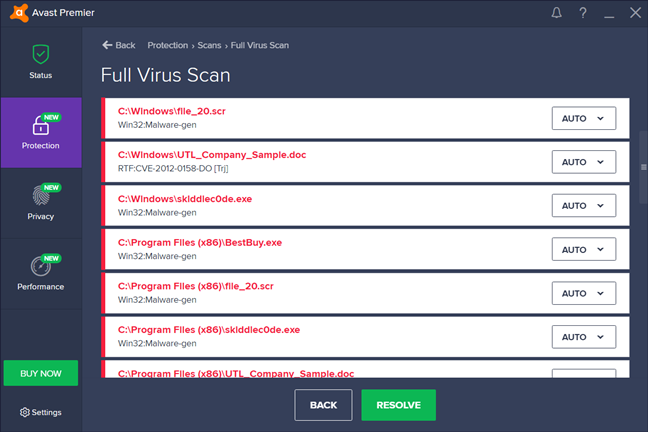The height and width of the screenshot is (432, 648).
Task: Select Privacy label in sidebar
Action: point(40,216)
